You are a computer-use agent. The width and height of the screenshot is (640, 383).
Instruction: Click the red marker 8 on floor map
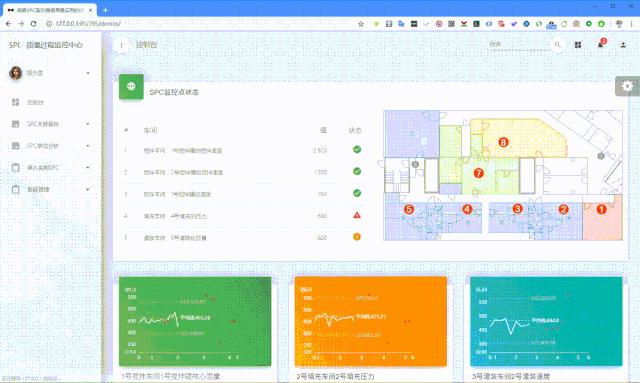[x=503, y=142]
